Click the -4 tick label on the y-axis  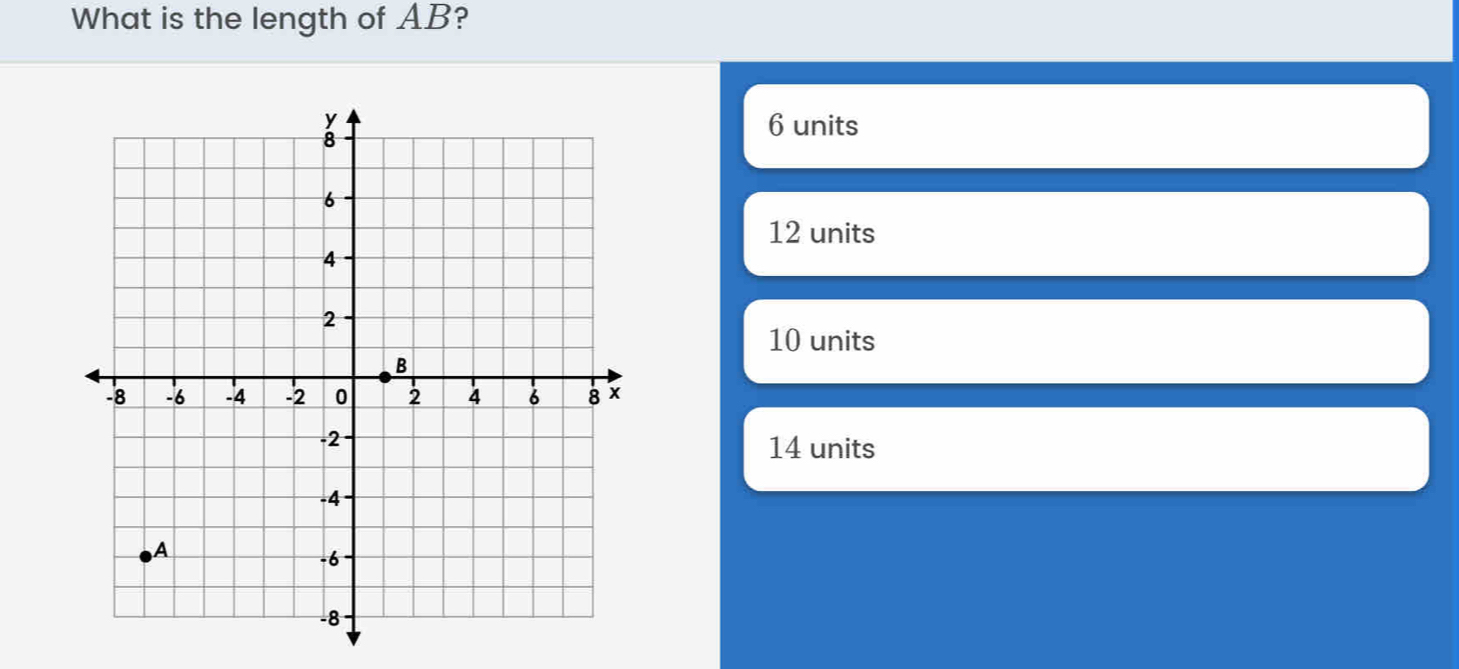point(323,497)
